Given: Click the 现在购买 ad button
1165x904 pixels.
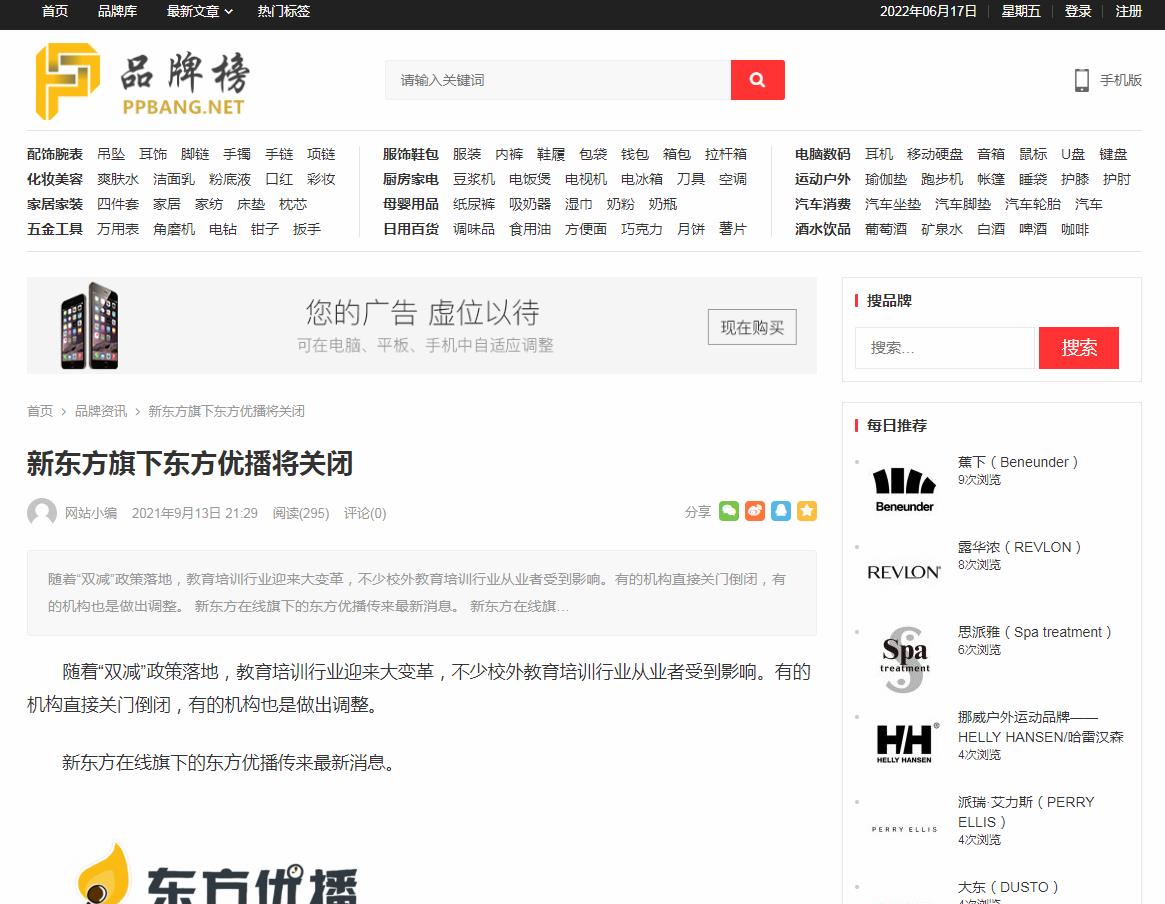Looking at the screenshot, I should tap(752, 327).
